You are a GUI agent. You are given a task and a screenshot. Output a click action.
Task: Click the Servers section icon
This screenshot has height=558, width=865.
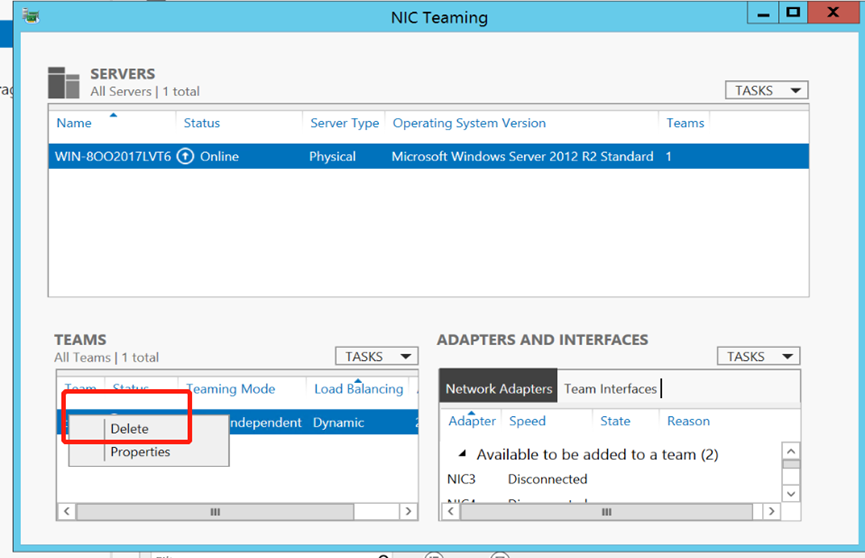pos(63,83)
